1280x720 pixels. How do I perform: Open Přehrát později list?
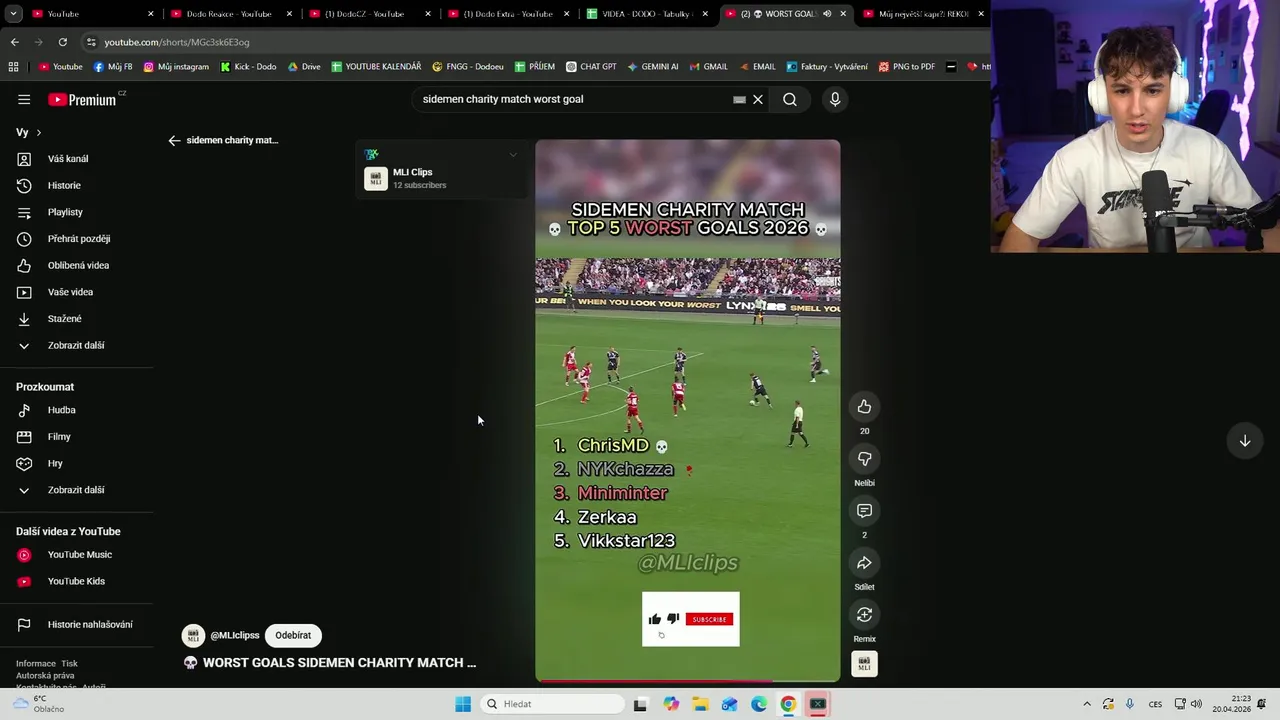tap(77, 239)
